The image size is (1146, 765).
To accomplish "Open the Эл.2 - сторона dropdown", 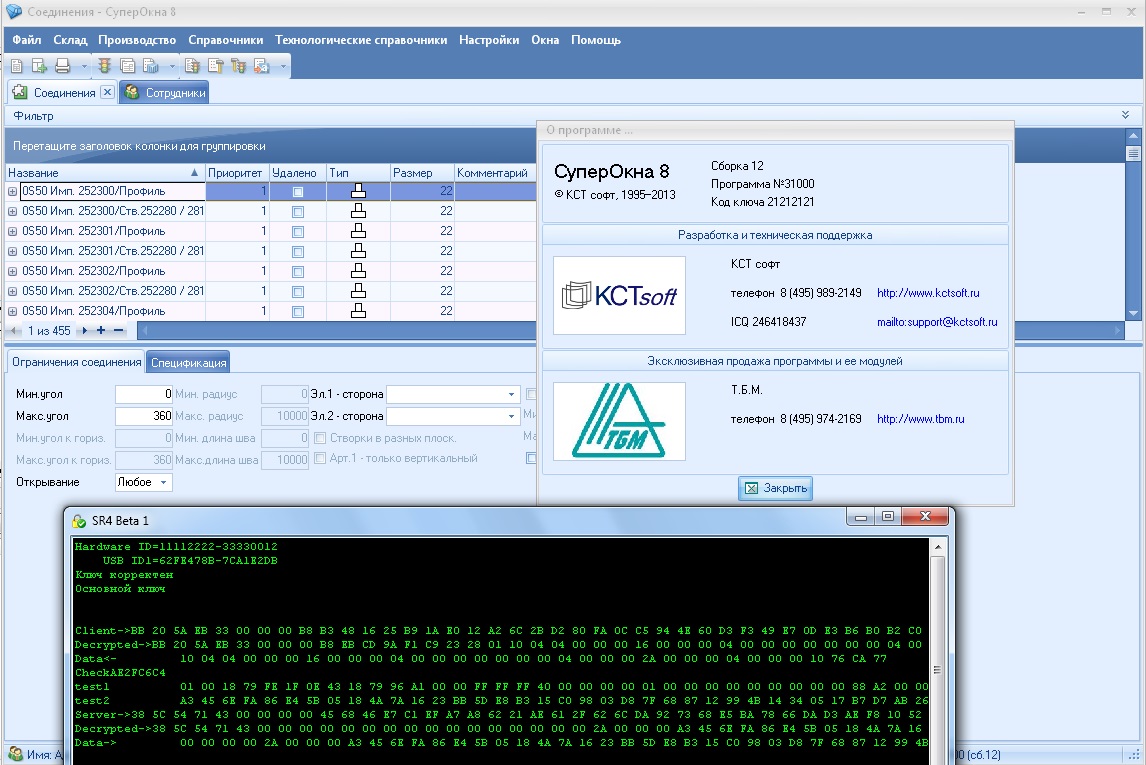I will pos(512,416).
